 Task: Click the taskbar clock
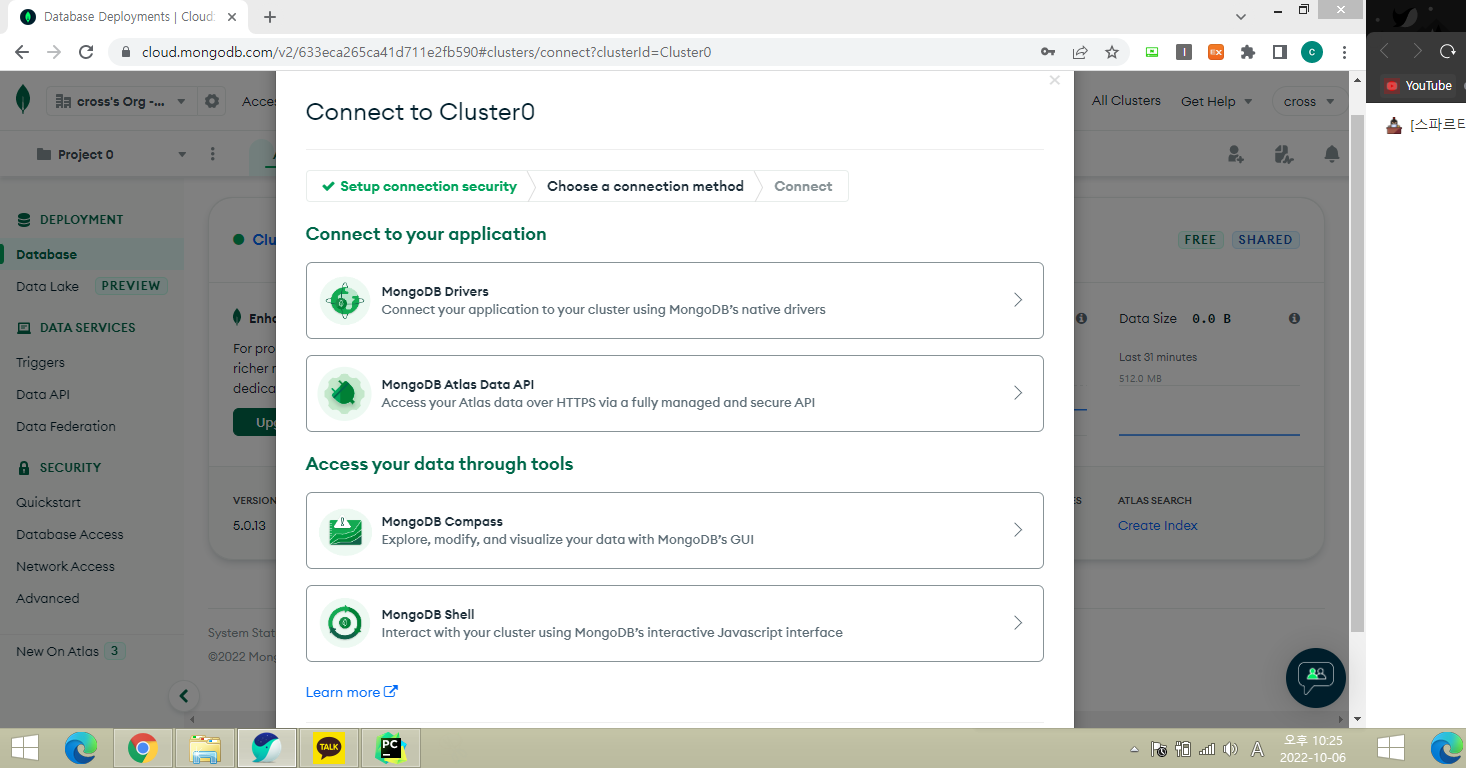[1312, 749]
